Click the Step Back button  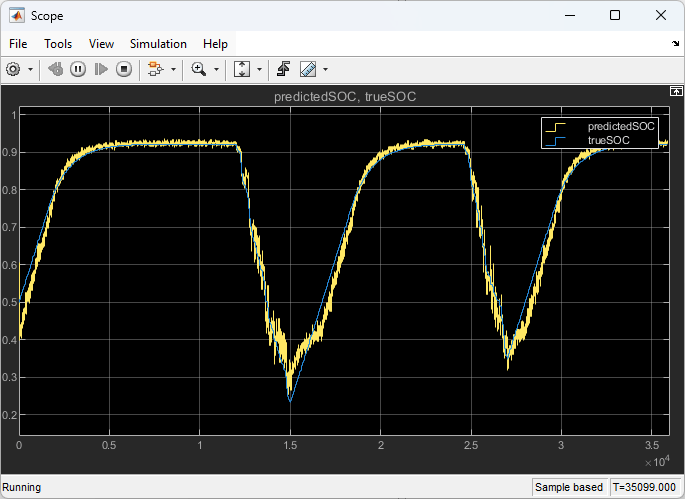(x=55, y=69)
